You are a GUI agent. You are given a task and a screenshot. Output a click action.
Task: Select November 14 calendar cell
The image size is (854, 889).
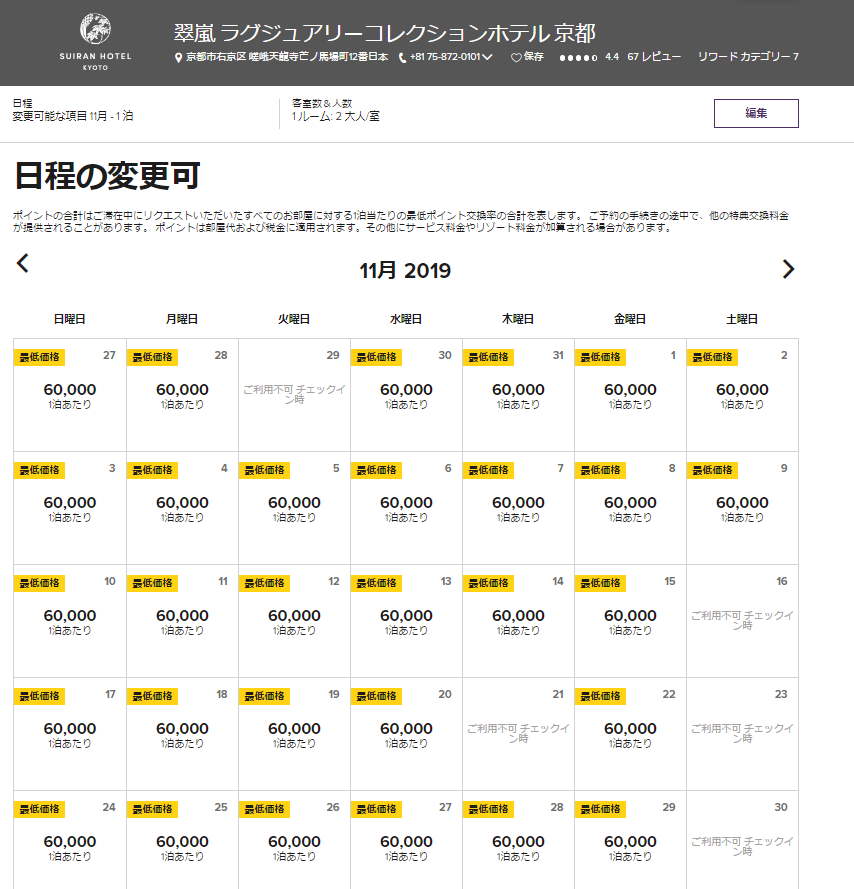click(518, 621)
